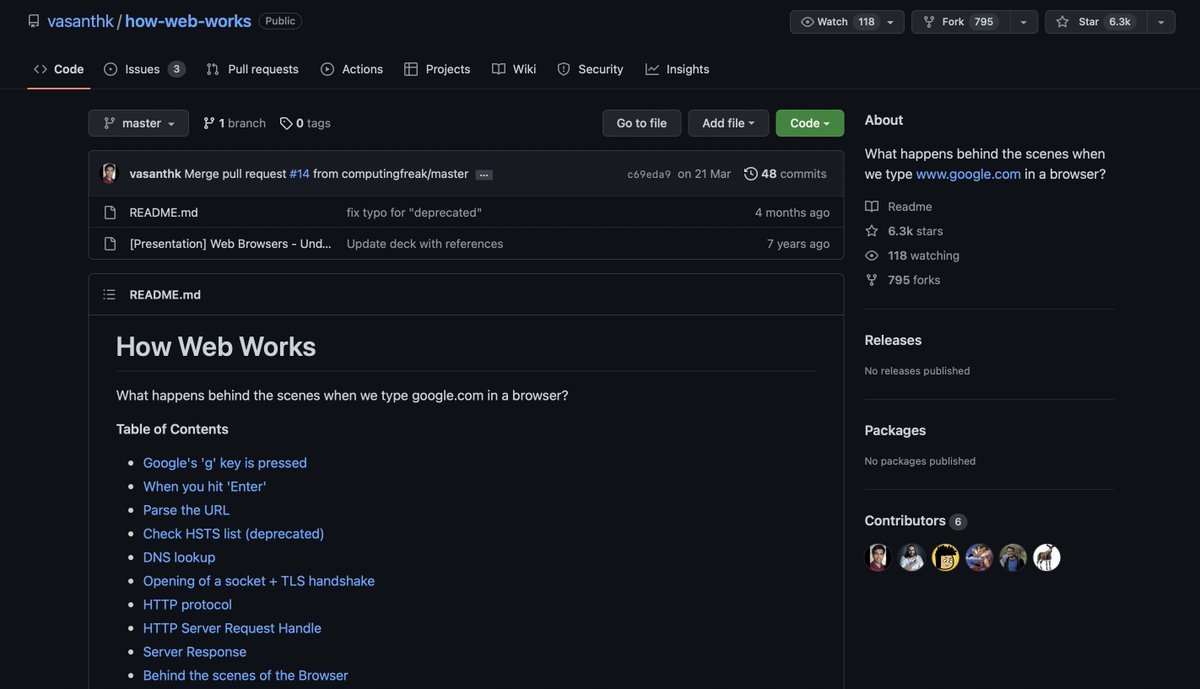This screenshot has height=689, width=1200.
Task: Jump to HTTP Server Request Handle
Action: pyautogui.click(x=232, y=628)
